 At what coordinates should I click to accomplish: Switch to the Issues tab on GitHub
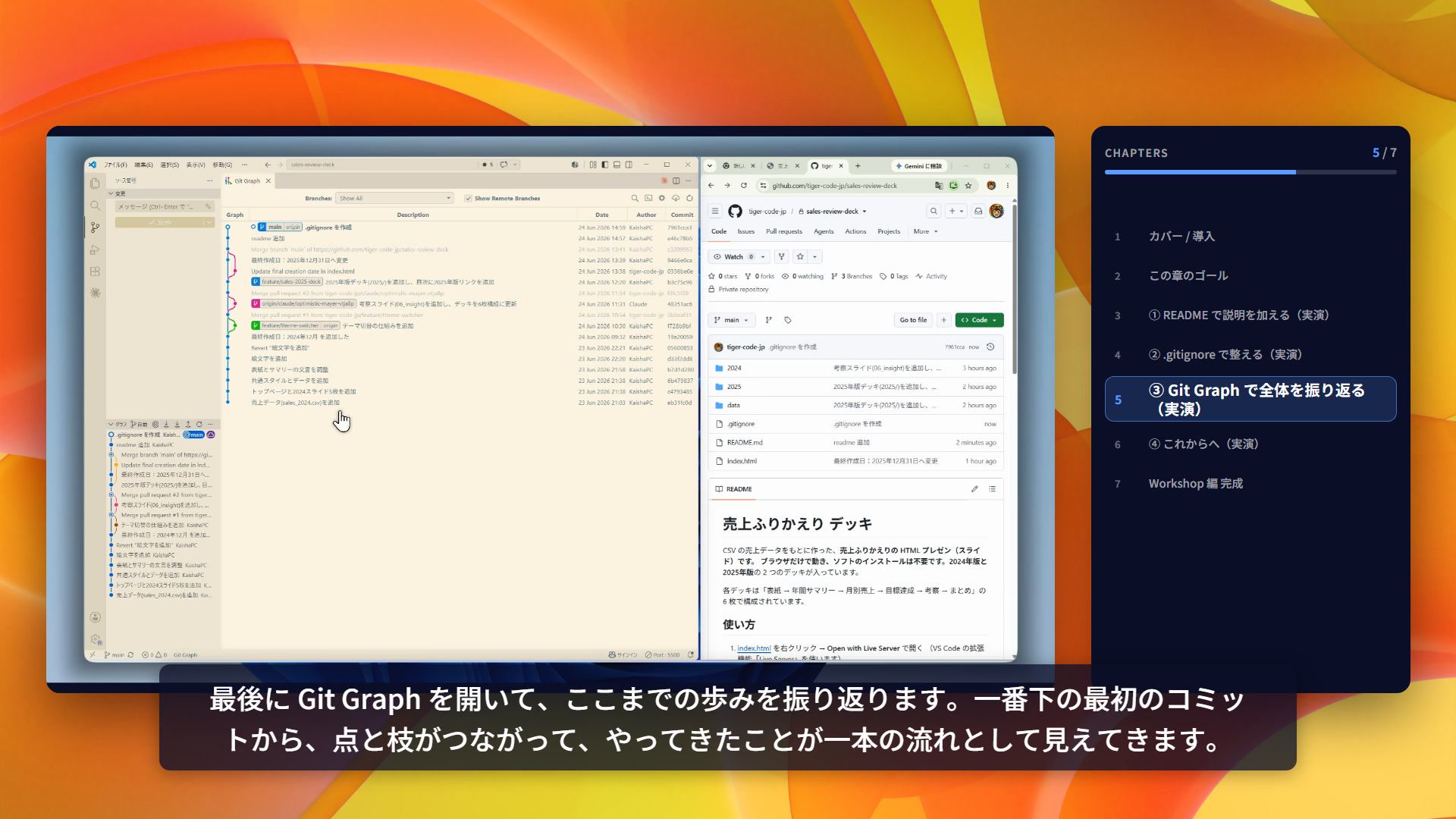[746, 231]
